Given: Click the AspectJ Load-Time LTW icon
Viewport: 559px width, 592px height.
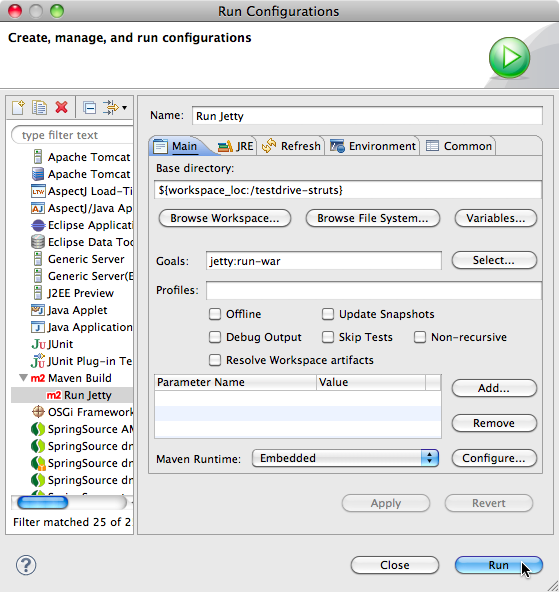Looking at the screenshot, I should coord(38,191).
